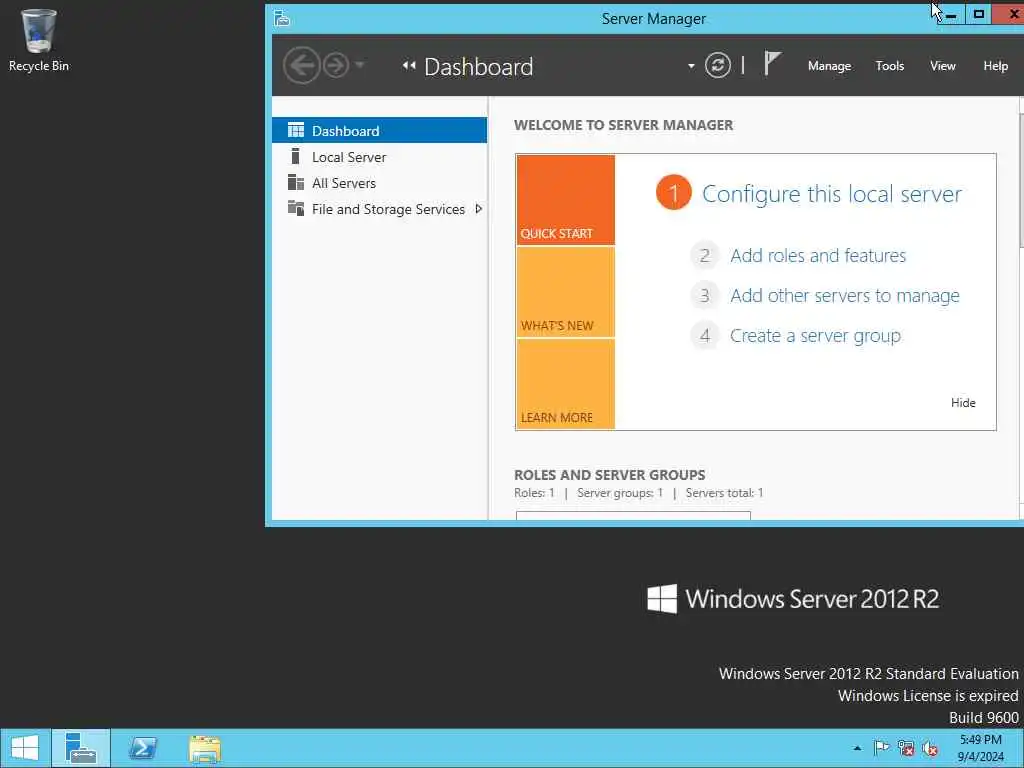Maximize the Server Manager window
This screenshot has height=768, width=1024.
click(x=978, y=14)
